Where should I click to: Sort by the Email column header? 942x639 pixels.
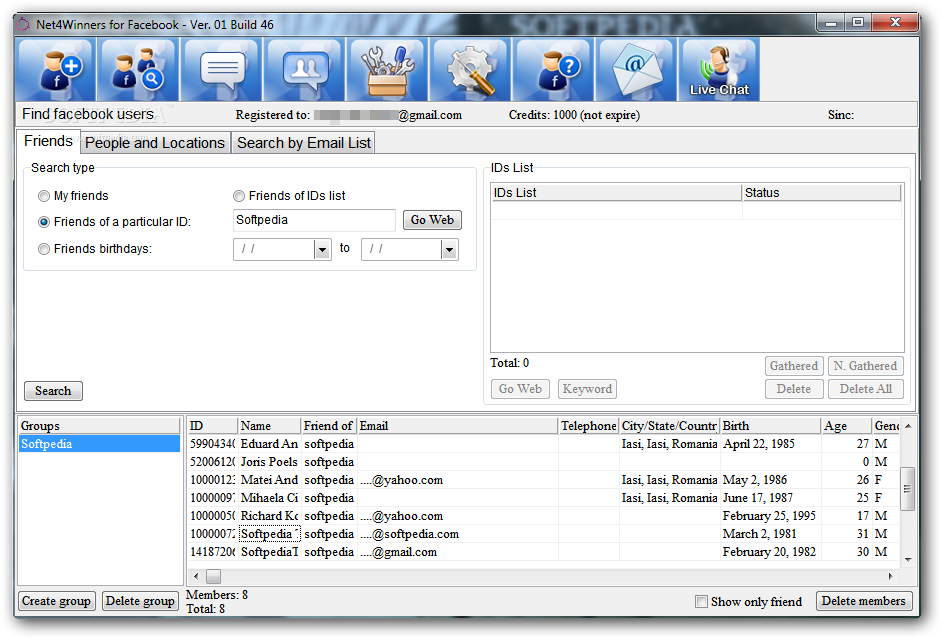tap(457, 426)
